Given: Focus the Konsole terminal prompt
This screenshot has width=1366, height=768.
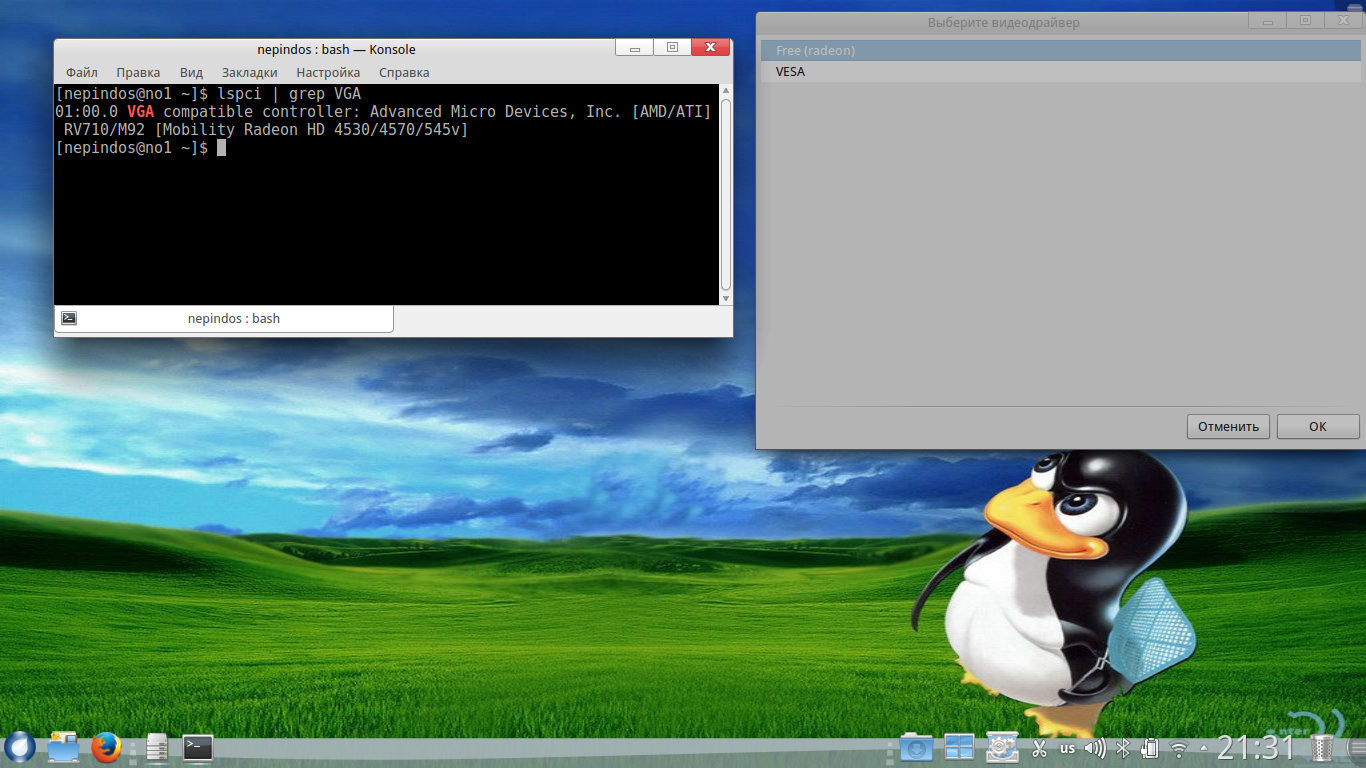Looking at the screenshot, I should (222, 148).
